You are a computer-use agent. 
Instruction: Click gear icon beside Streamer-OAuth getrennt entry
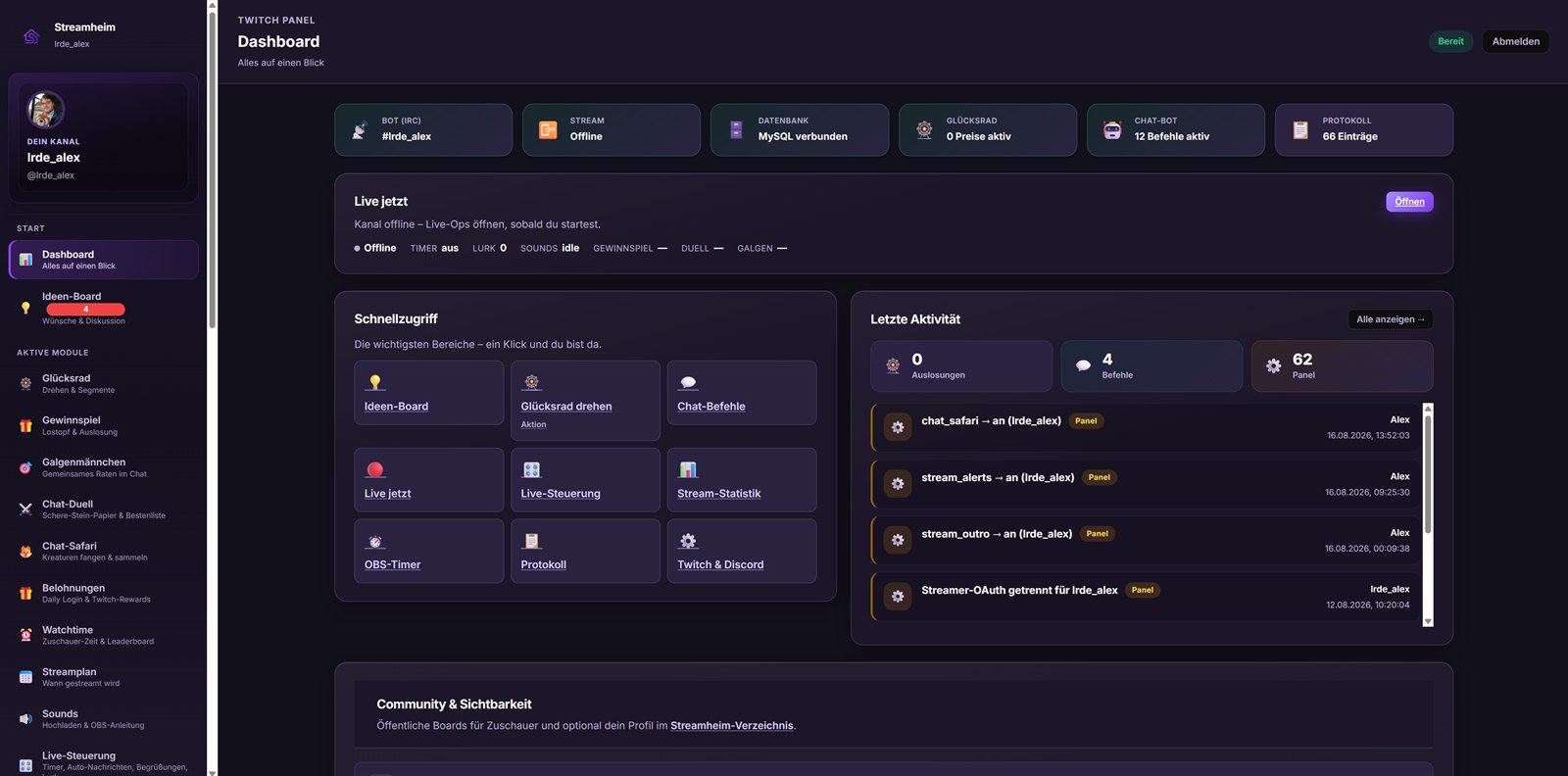(898, 596)
